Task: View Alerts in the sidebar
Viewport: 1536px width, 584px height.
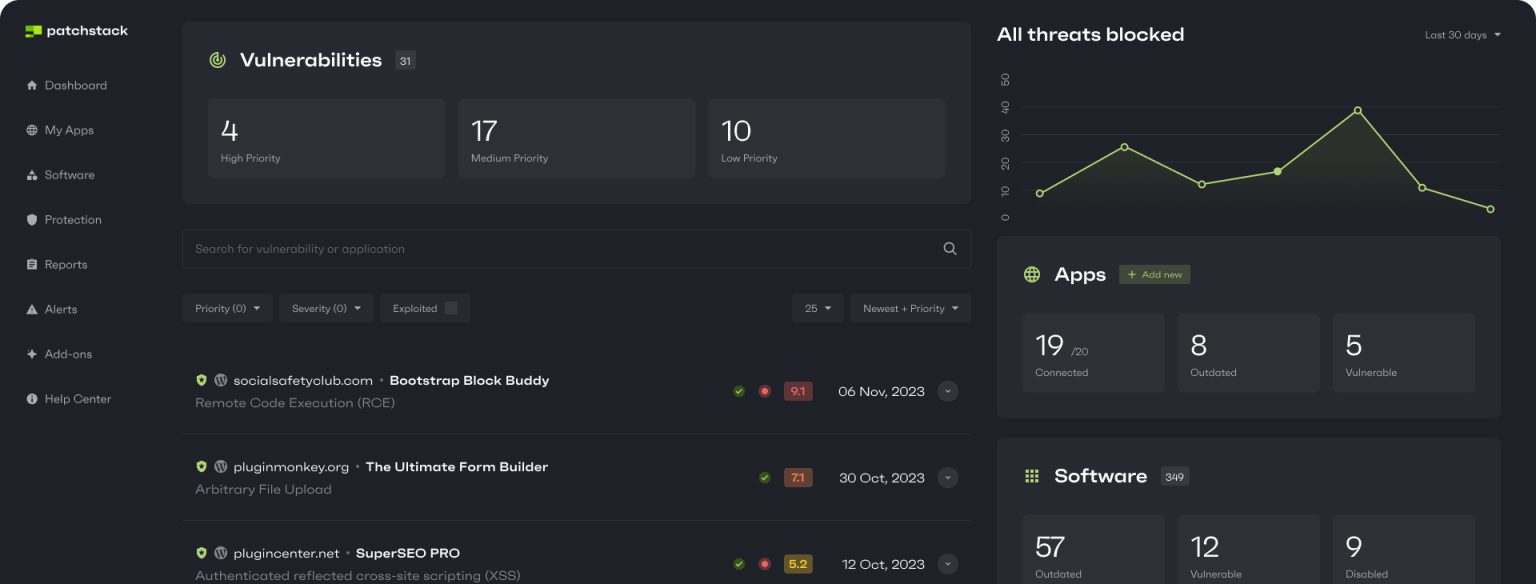Action: tap(61, 309)
